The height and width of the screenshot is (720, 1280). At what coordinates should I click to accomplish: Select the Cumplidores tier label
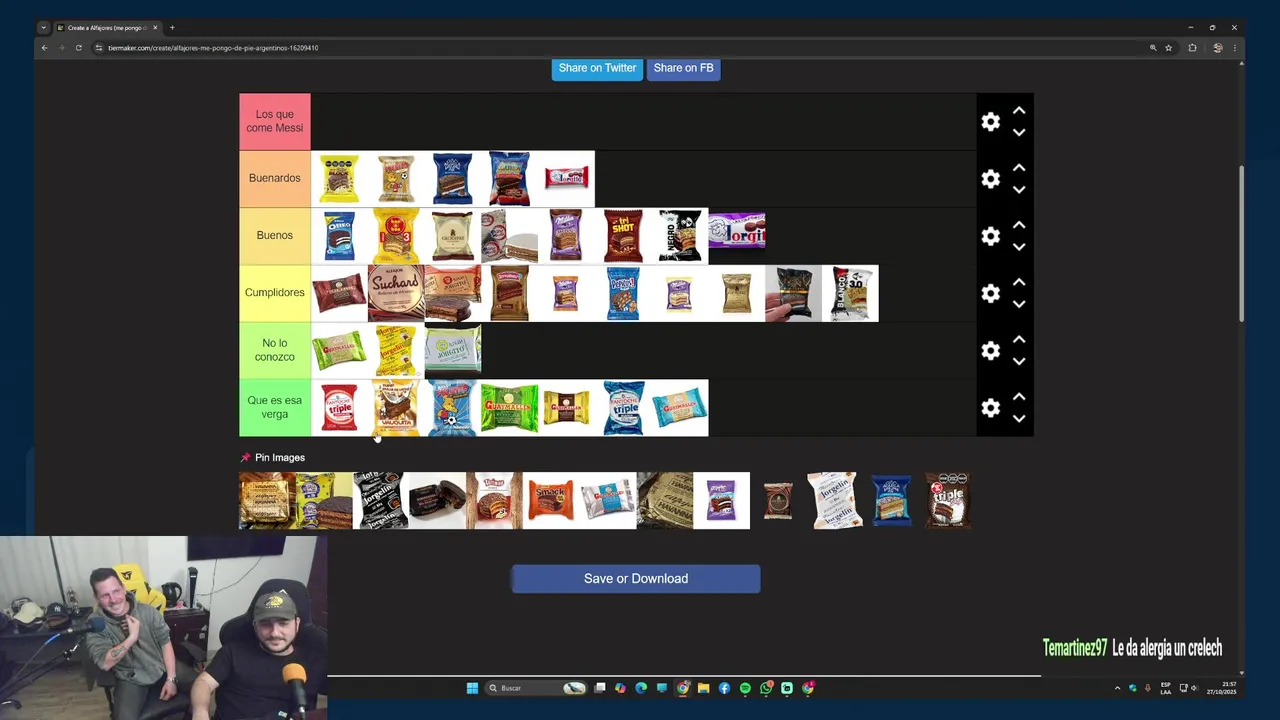point(275,293)
